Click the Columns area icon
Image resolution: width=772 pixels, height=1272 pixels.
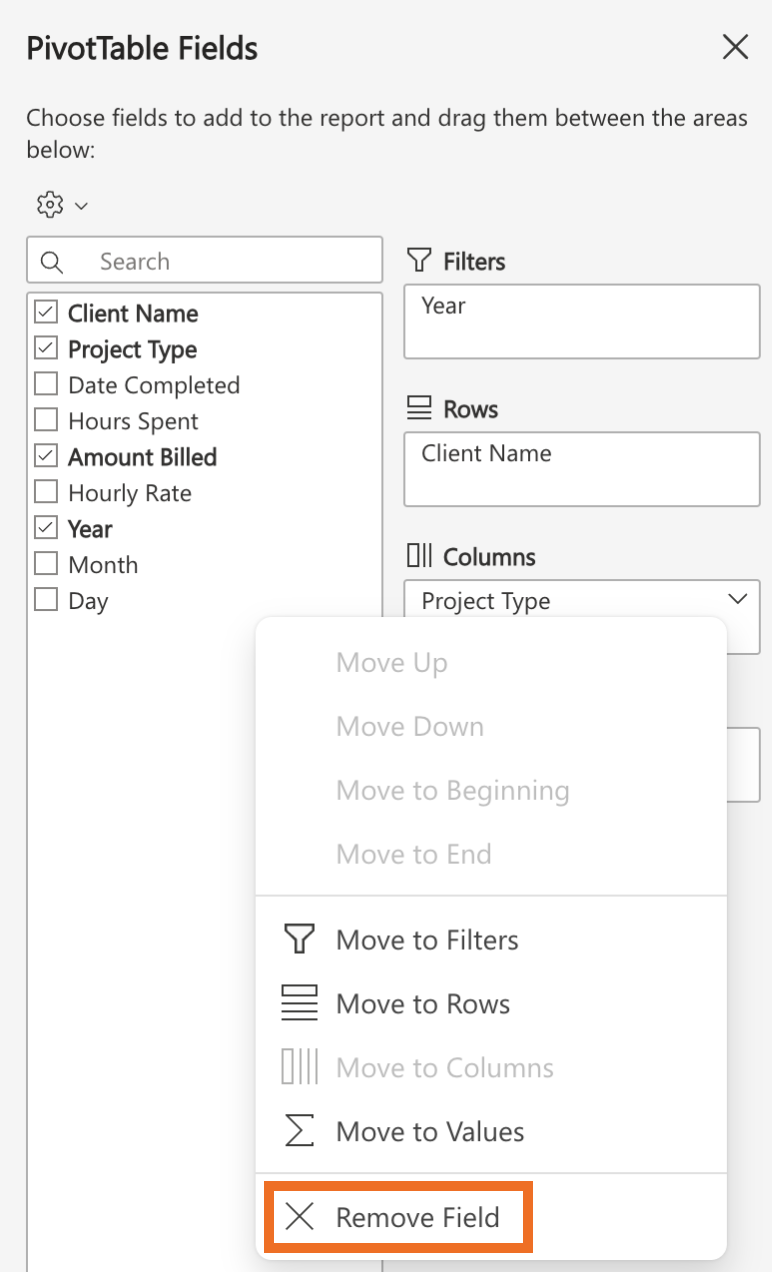(x=419, y=557)
